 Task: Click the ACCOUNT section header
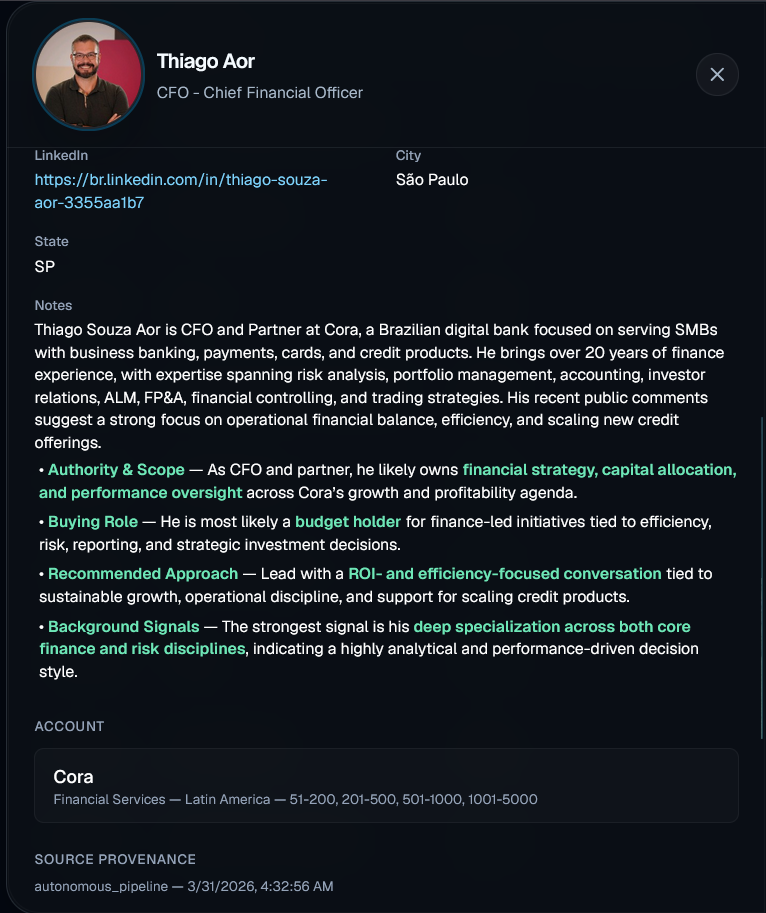pos(69,727)
